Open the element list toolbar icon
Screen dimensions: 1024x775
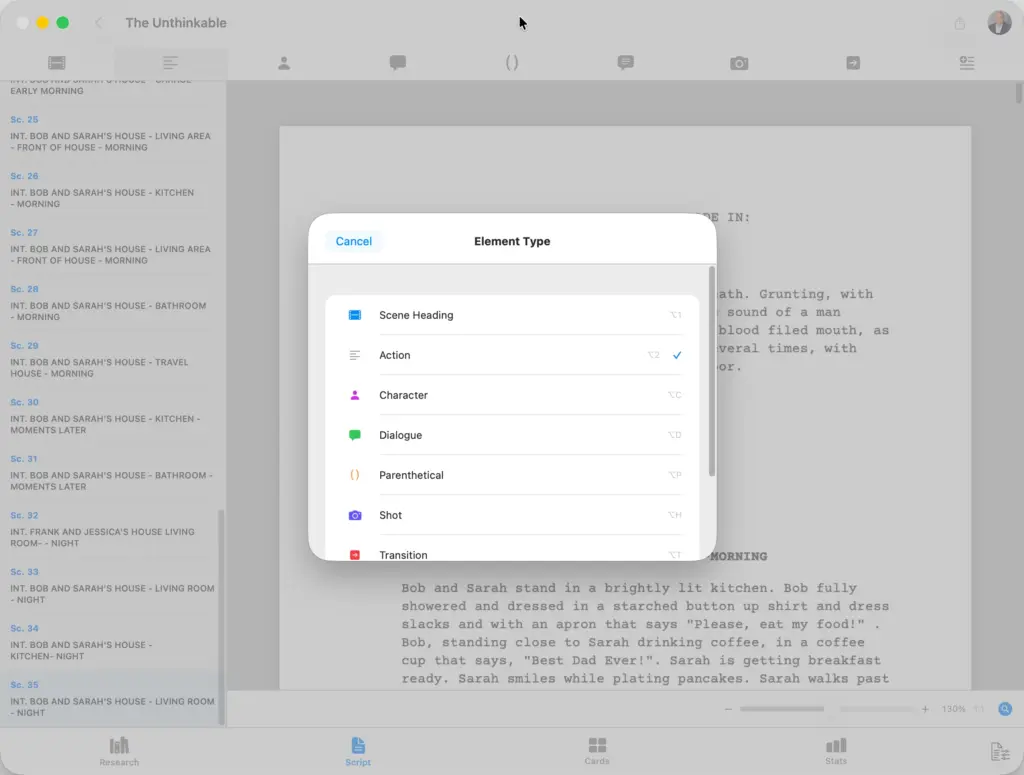(x=967, y=63)
